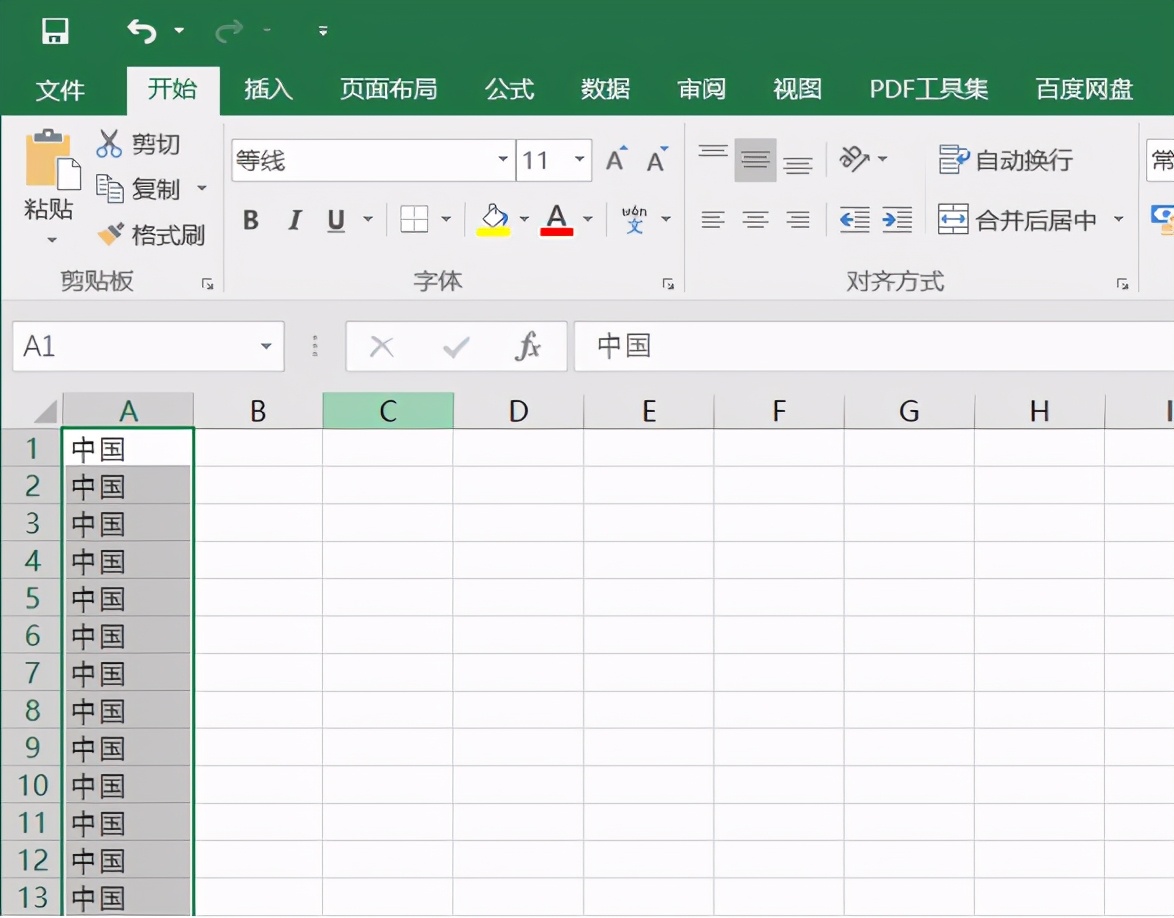Click the 格式刷 format painter button
The width and height of the screenshot is (1174, 918).
coord(151,234)
